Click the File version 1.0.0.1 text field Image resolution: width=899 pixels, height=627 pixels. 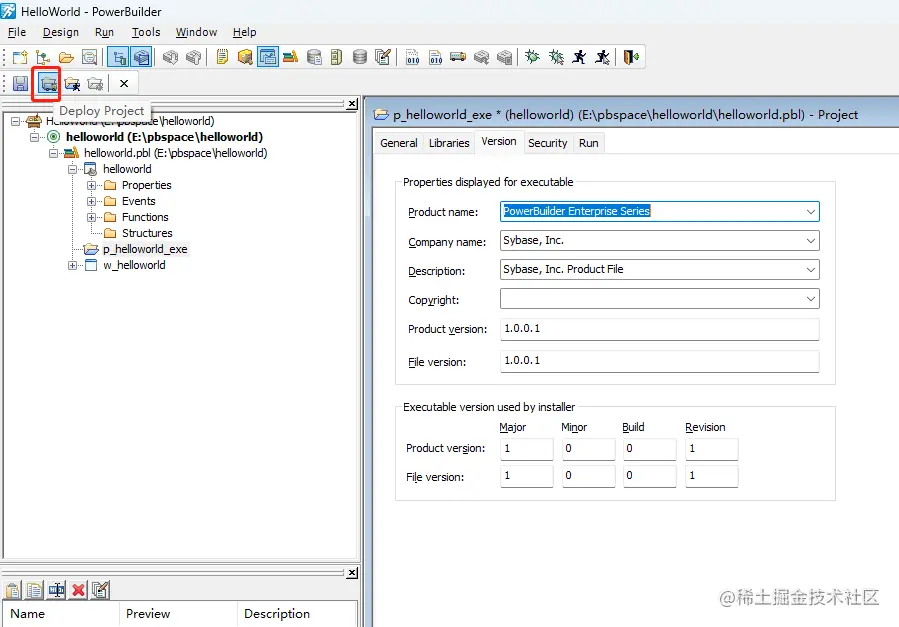[x=659, y=361]
